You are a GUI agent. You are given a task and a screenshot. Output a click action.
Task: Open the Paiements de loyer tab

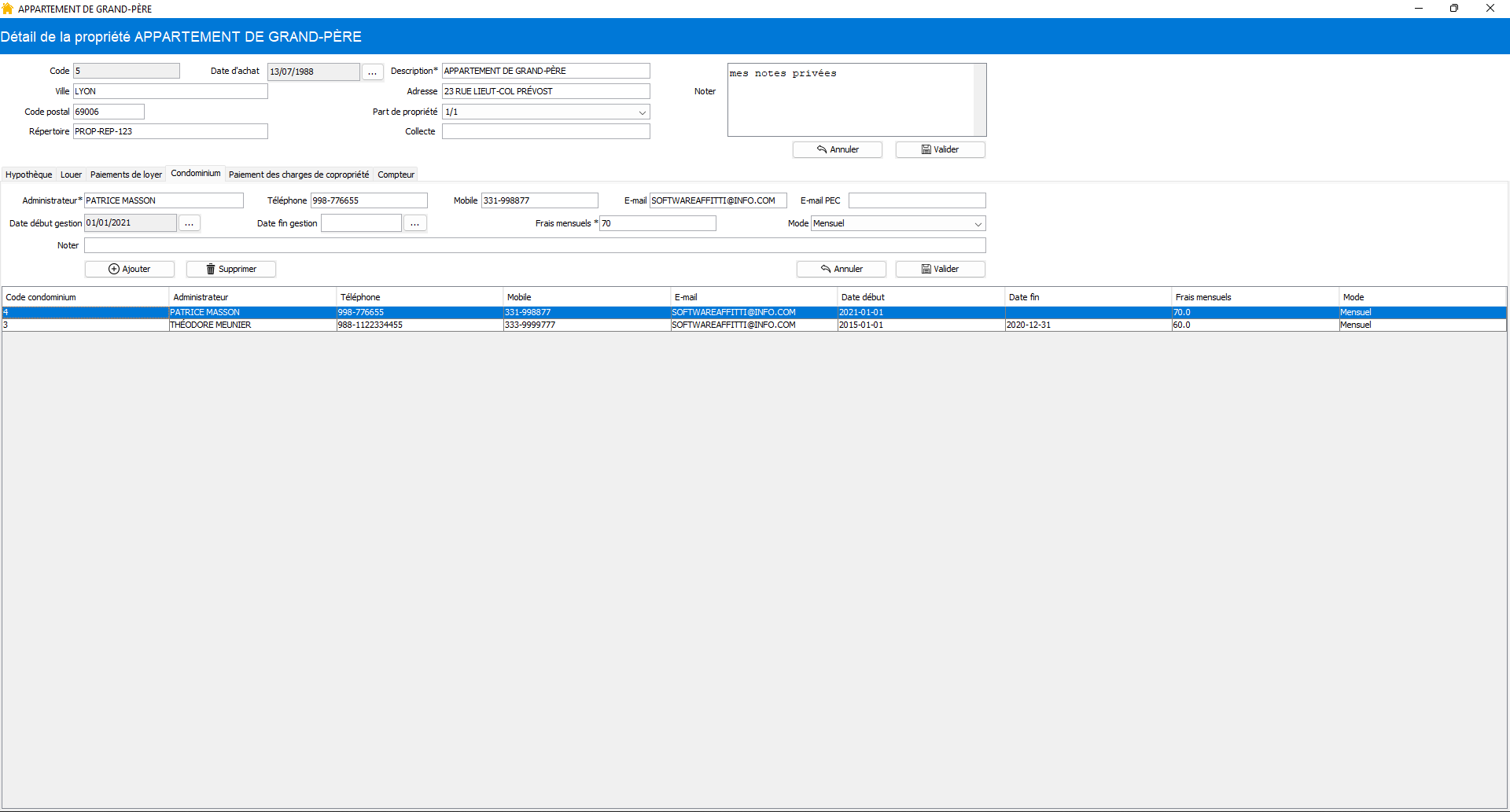pyautogui.click(x=126, y=175)
